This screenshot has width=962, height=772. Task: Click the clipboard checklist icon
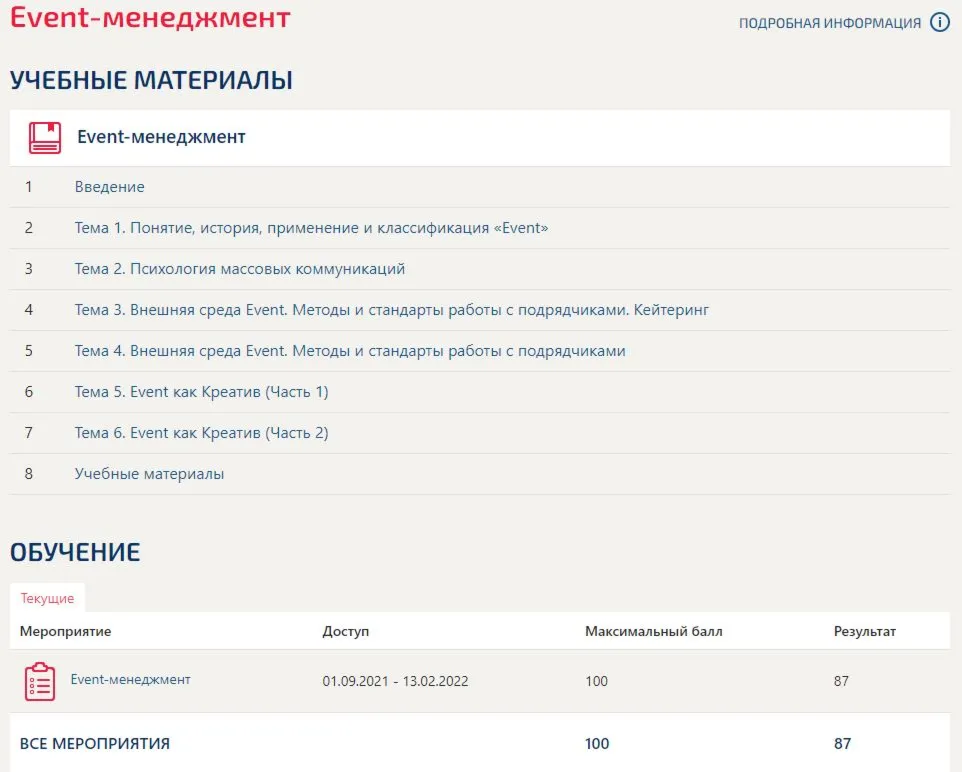pos(40,681)
